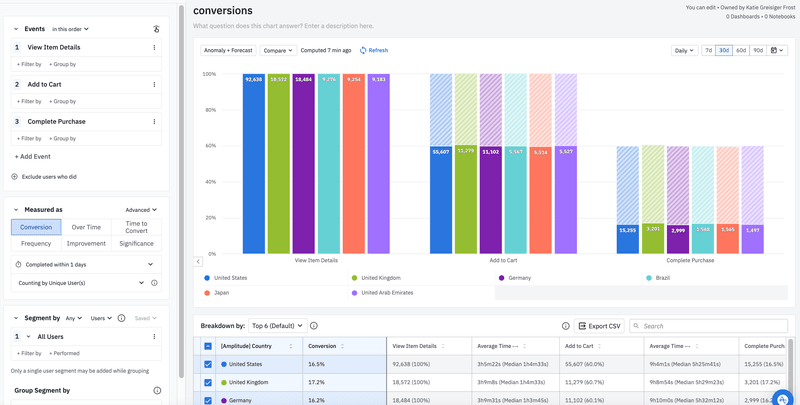Uncheck the United Kingdom row checkbox
Screen dimensions: 800x405
[x=208, y=383]
